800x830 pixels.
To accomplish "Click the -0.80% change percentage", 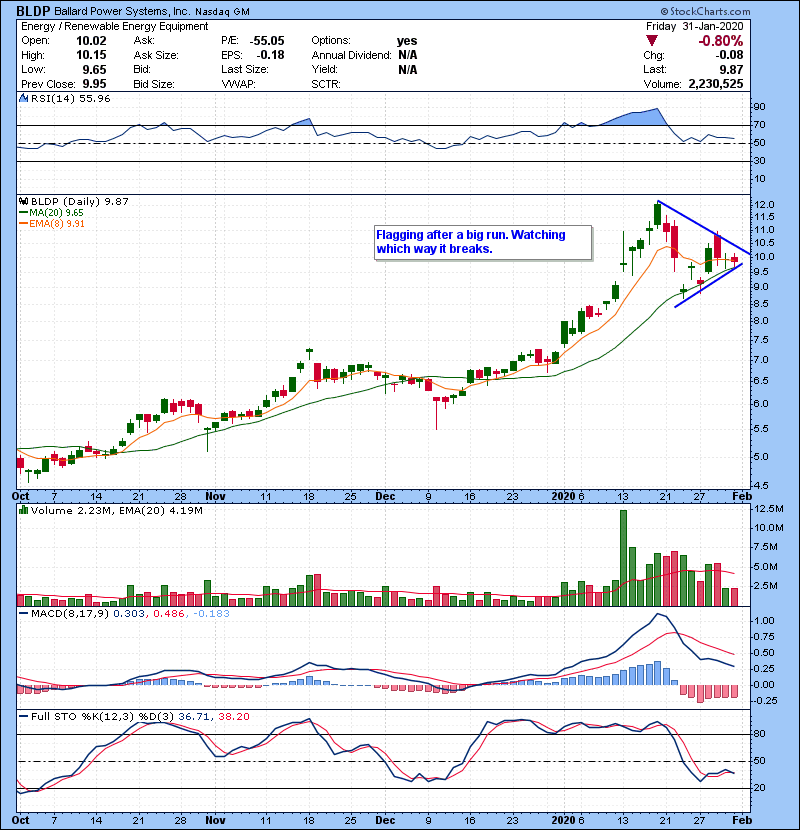I will 721,41.
